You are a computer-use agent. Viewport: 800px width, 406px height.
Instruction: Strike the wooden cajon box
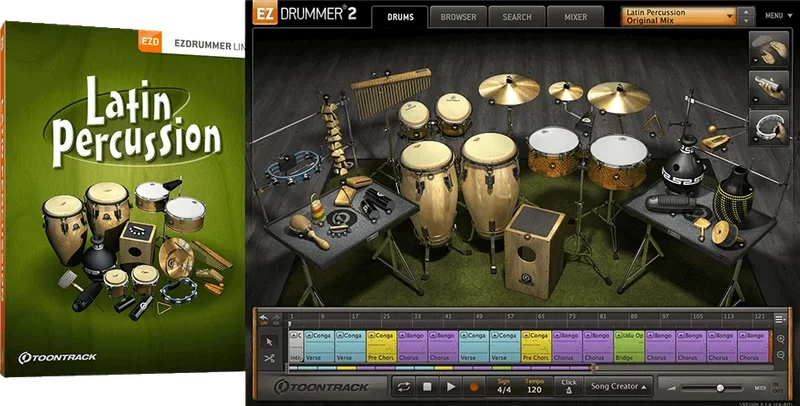(x=534, y=251)
